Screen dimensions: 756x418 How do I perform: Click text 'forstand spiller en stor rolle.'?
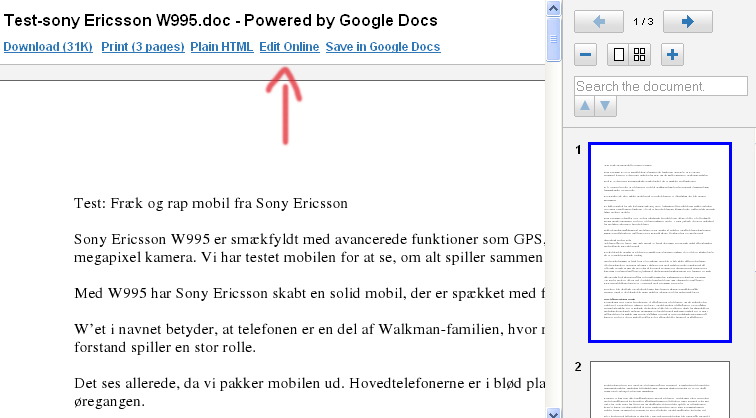165,347
